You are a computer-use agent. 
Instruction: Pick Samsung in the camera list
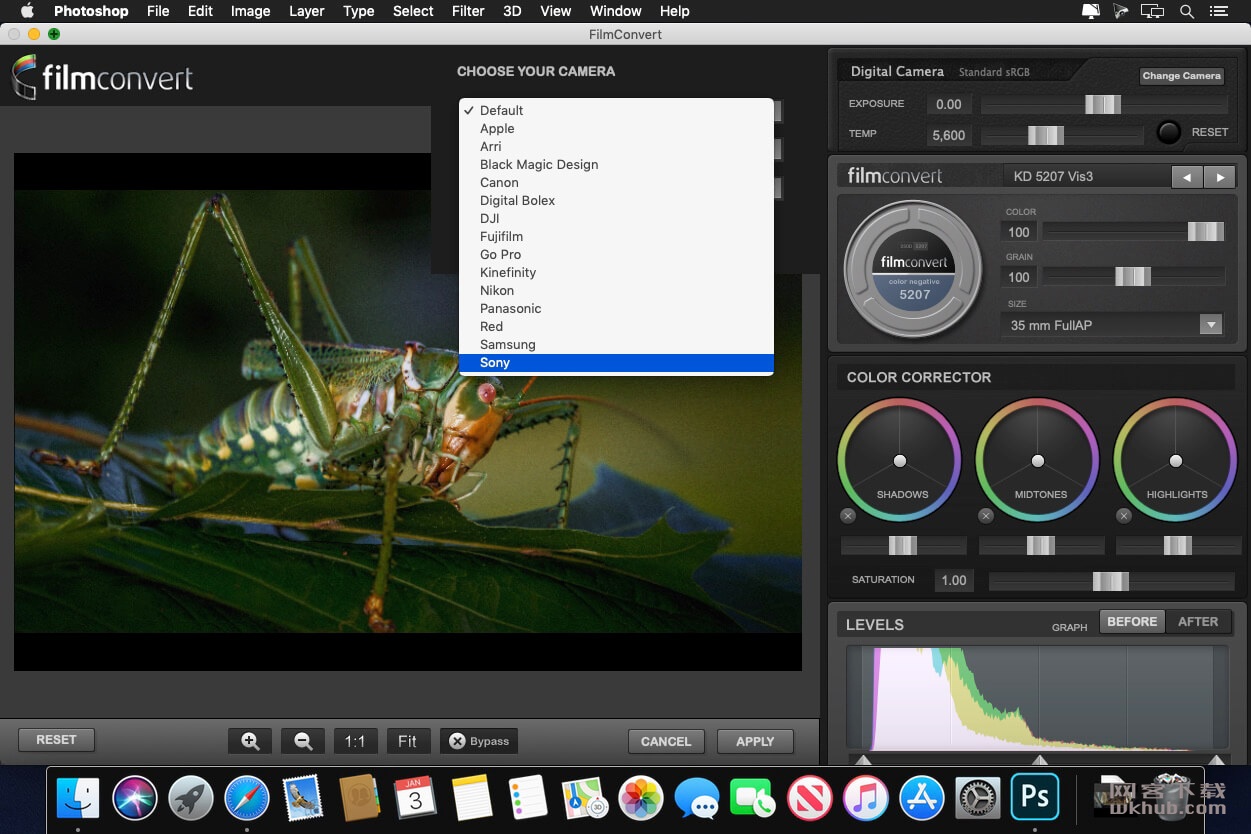tap(616, 344)
